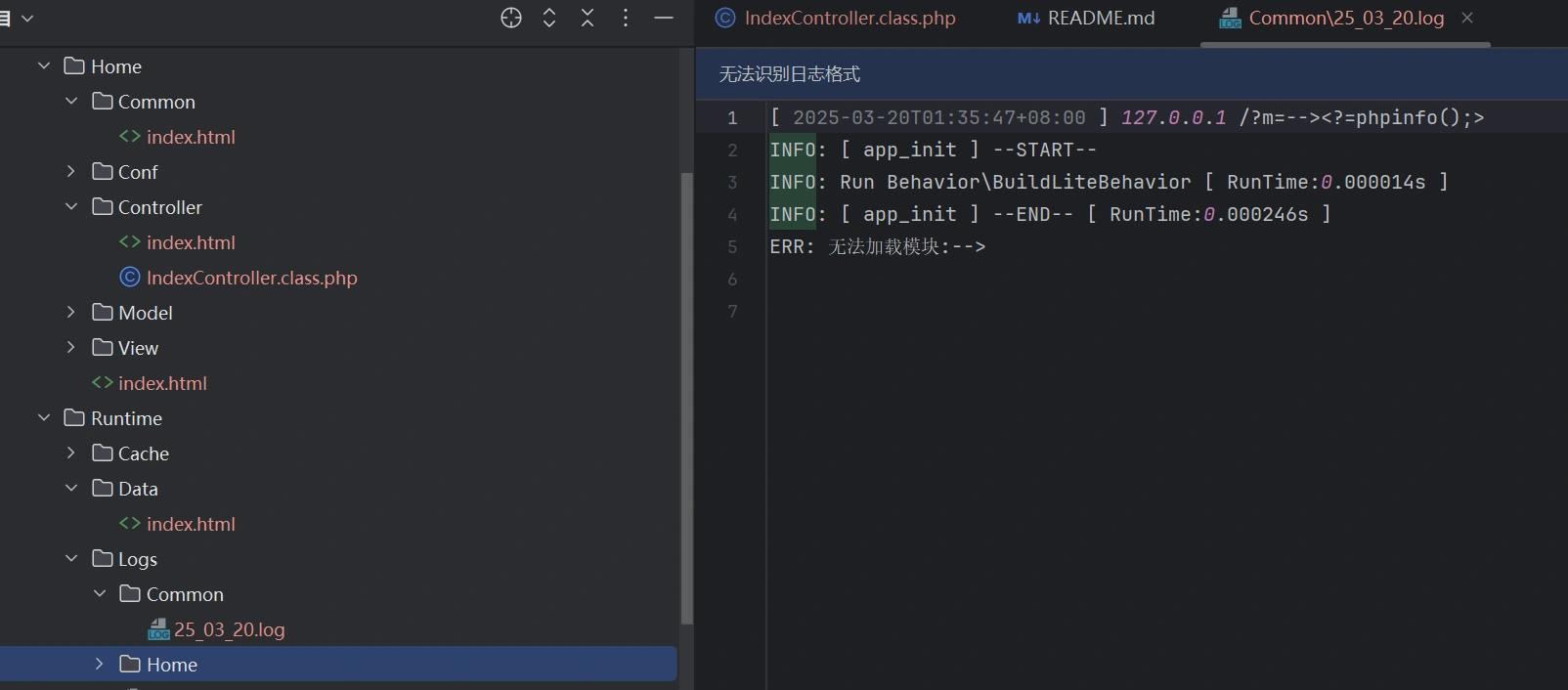Image resolution: width=1568 pixels, height=690 pixels.
Task: Expand the Conf folder
Action: (71, 172)
